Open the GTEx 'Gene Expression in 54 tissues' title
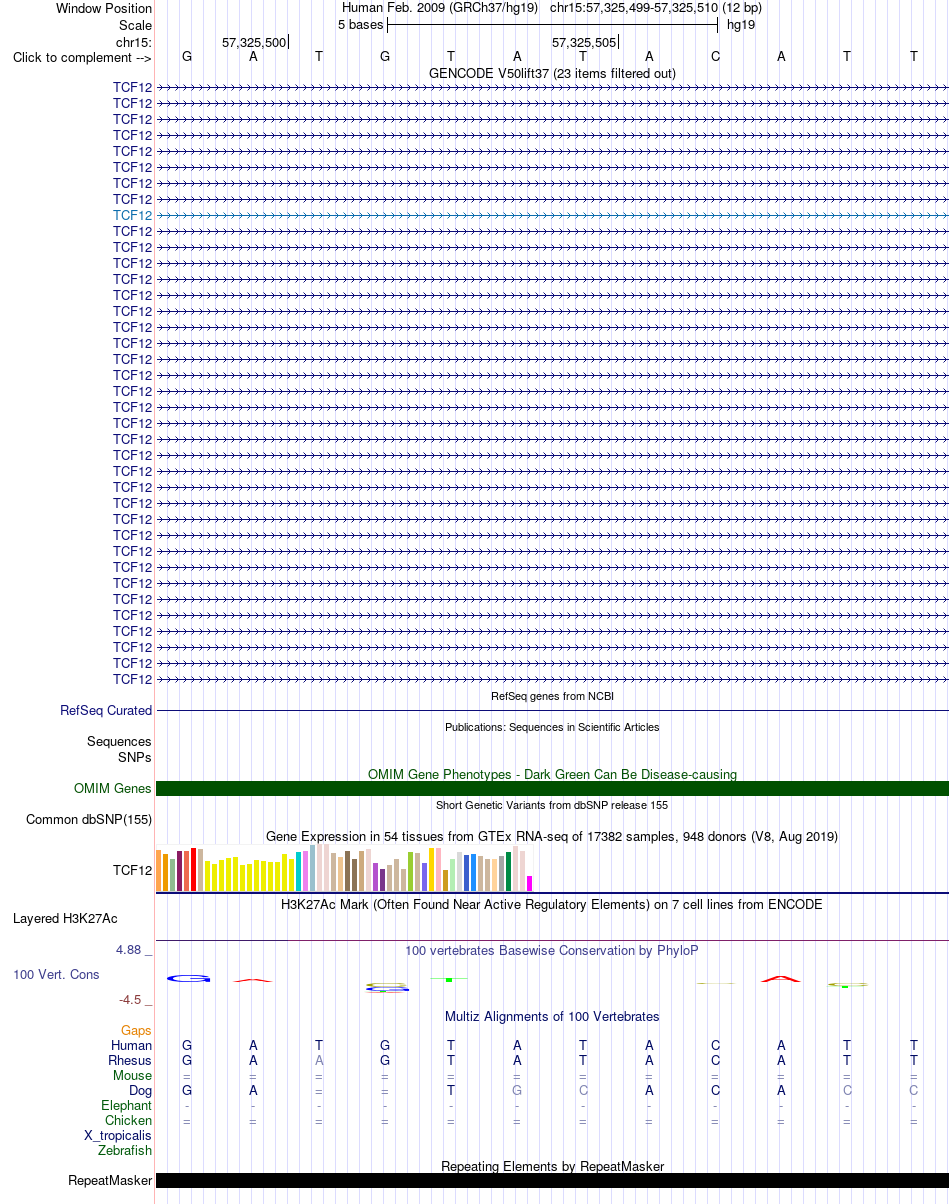The width and height of the screenshot is (950, 1204). point(552,836)
